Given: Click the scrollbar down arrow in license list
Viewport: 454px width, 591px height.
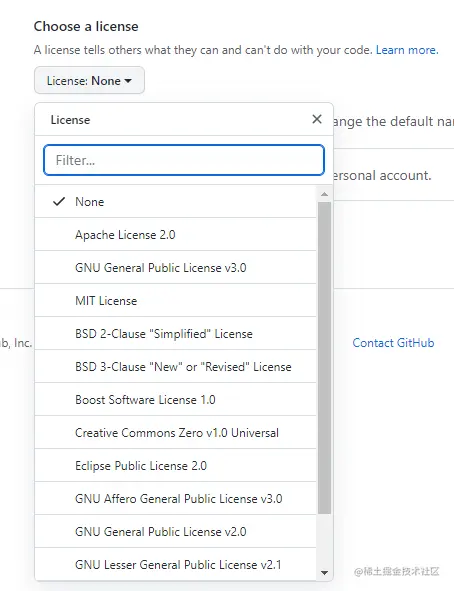Looking at the screenshot, I should click(x=324, y=573).
